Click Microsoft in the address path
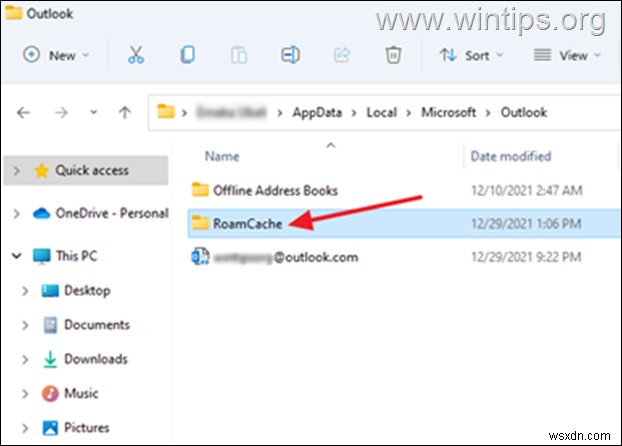This screenshot has width=622, height=446. pos(448,113)
